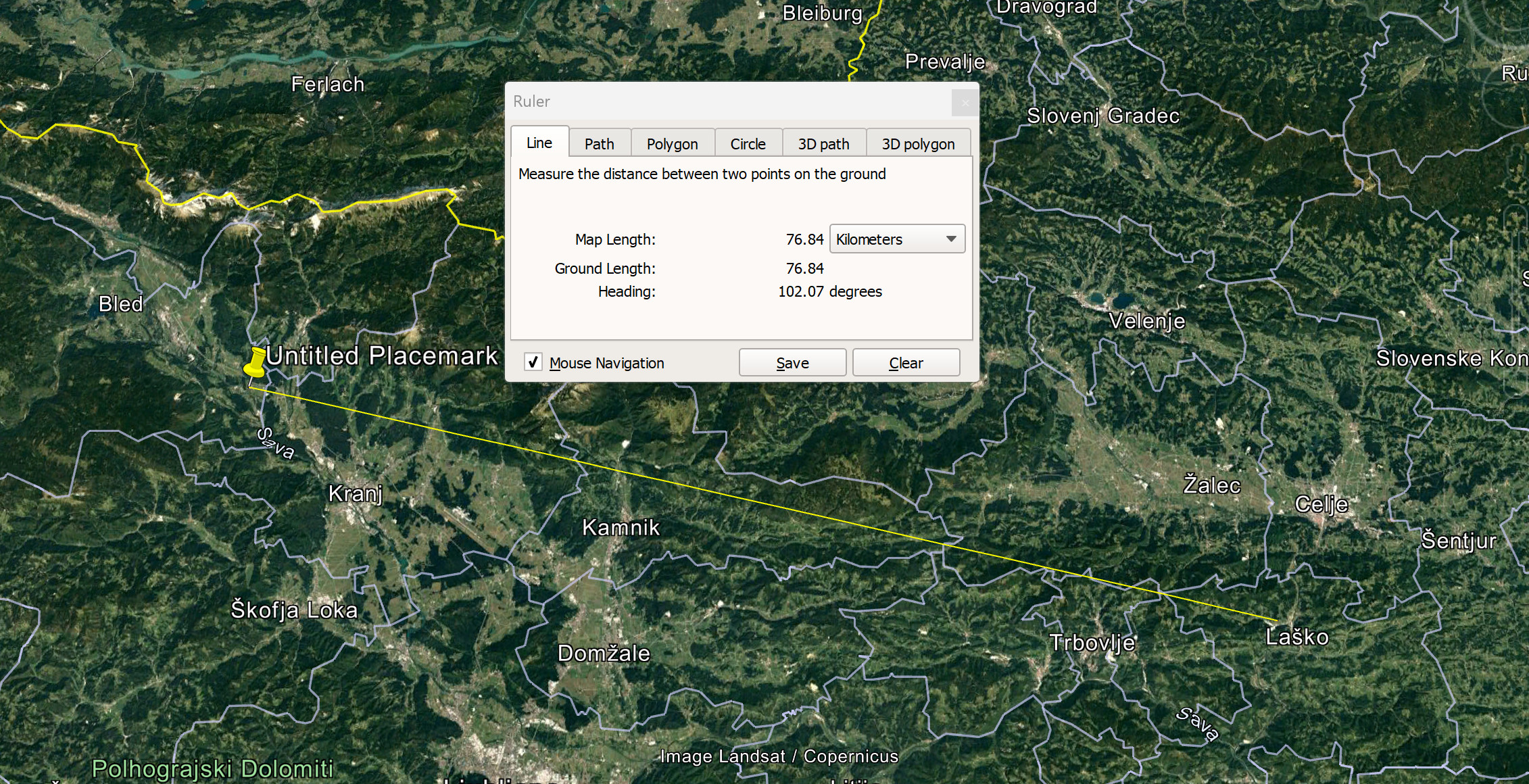1529x784 pixels.
Task: Switch to the Circle tab
Action: coord(748,144)
